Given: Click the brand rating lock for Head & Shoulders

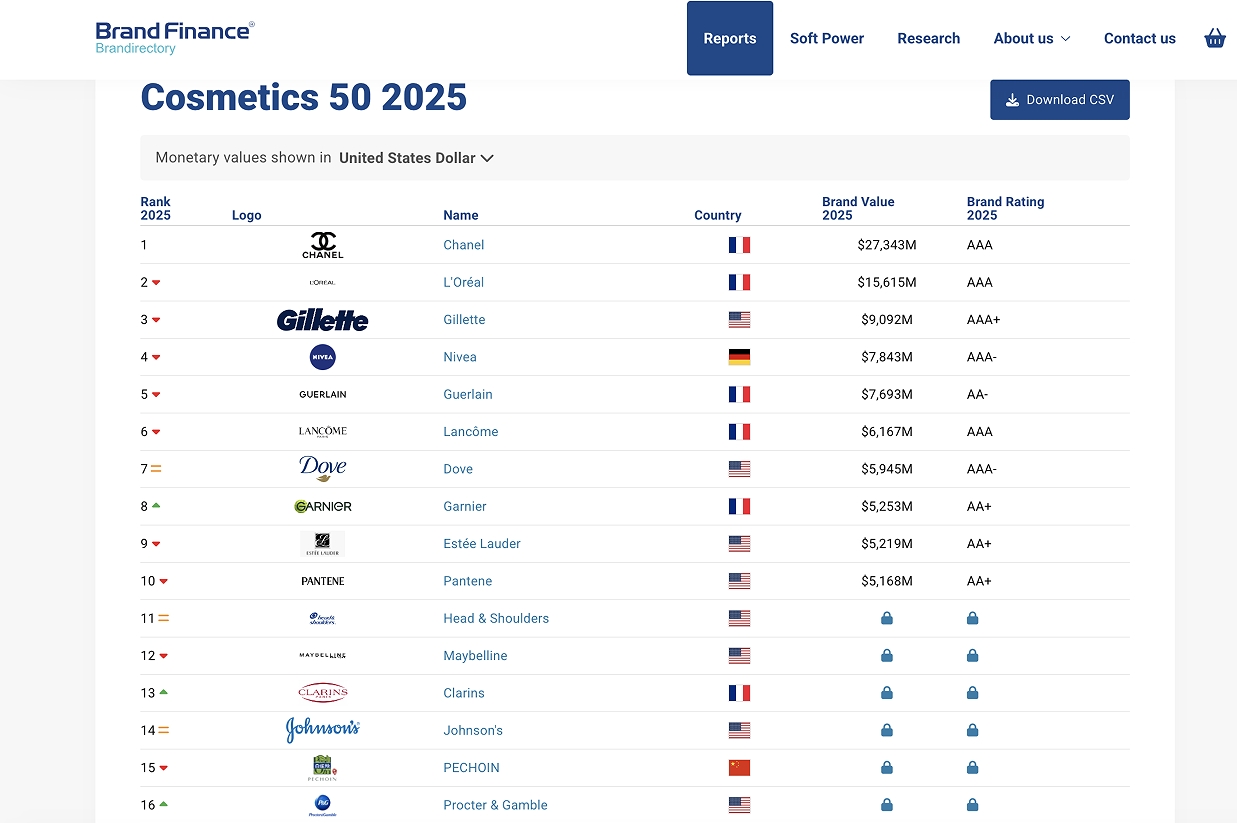Looking at the screenshot, I should (x=973, y=618).
